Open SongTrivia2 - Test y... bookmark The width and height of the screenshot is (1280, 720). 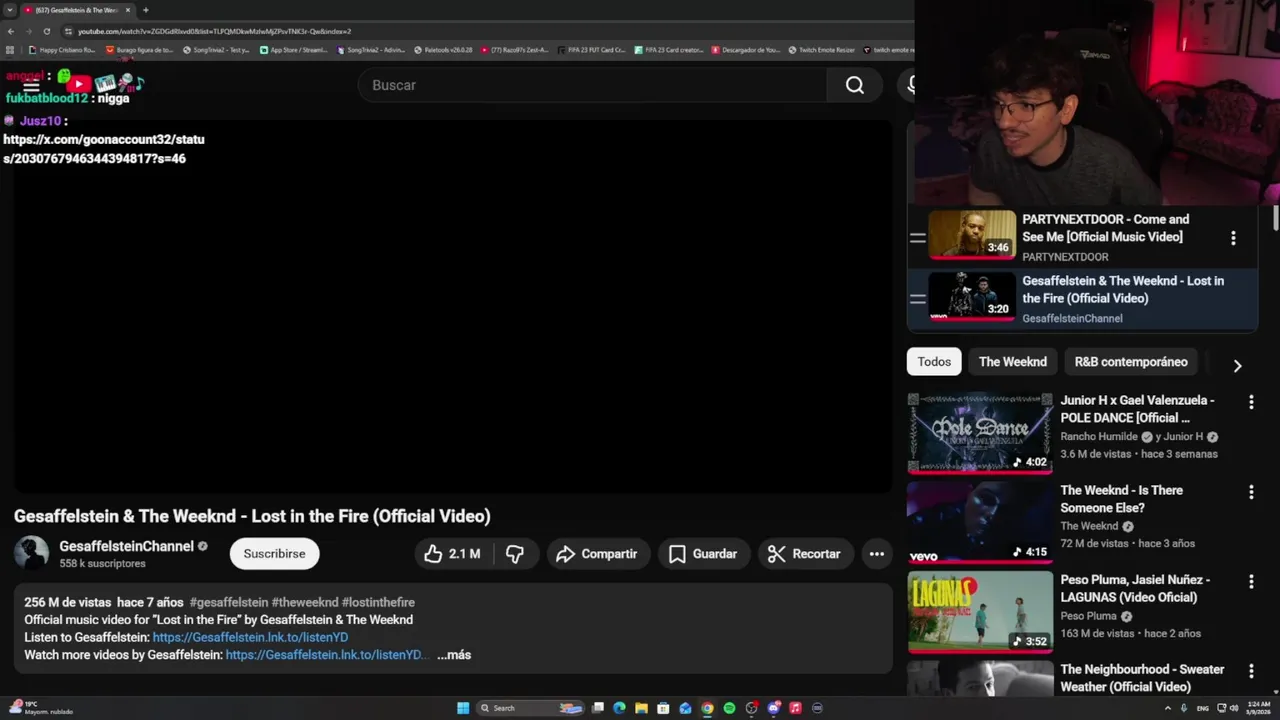click(x=216, y=49)
